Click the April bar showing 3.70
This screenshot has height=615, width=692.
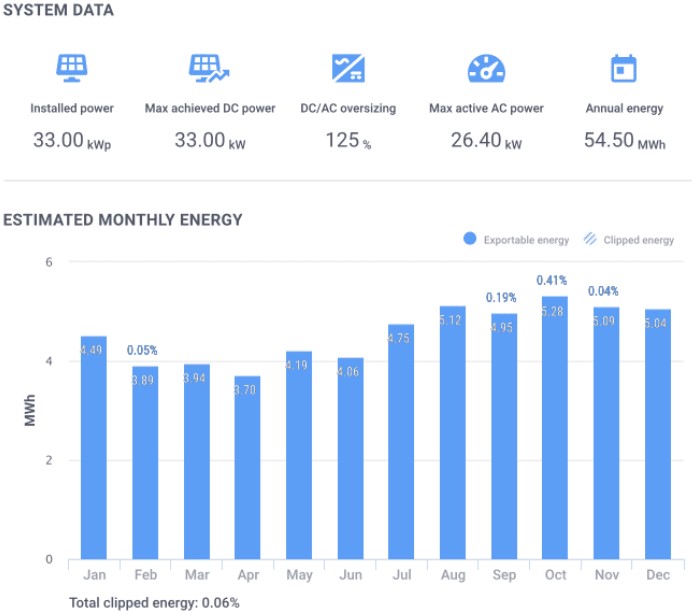coord(248,470)
